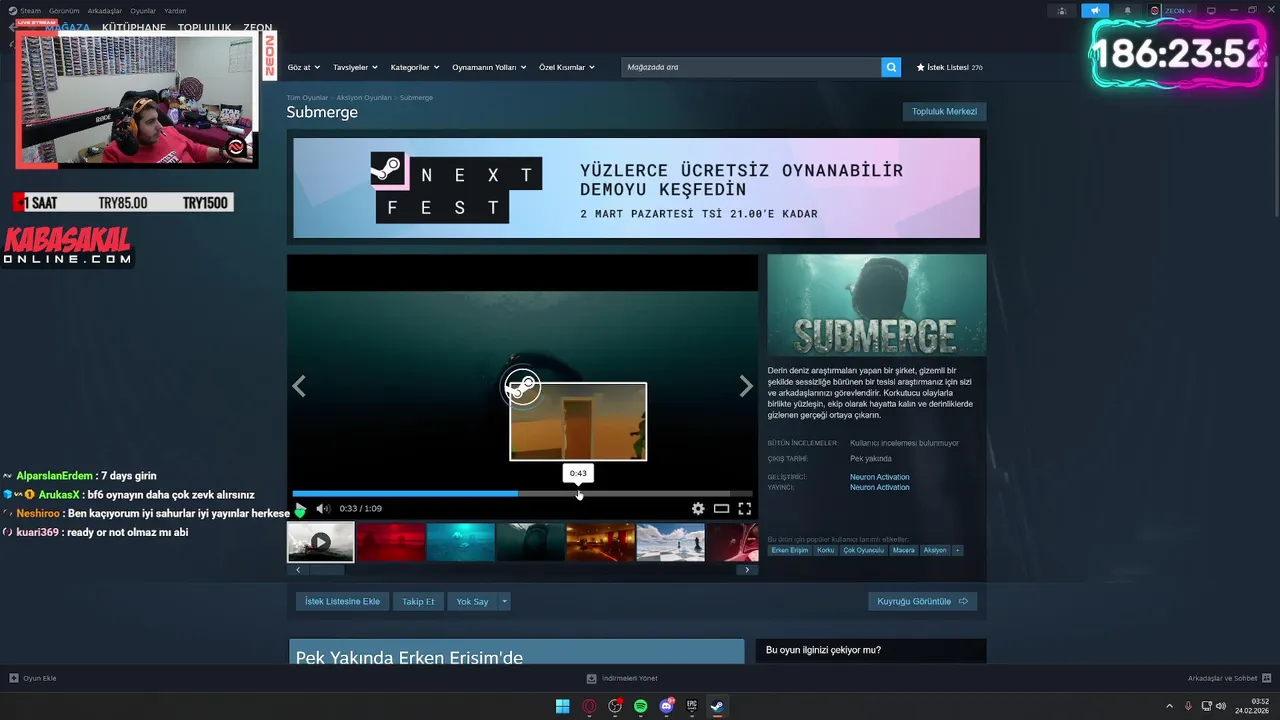1280x720 pixels.
Task: Open Opera GX from taskbar
Action: (589, 706)
